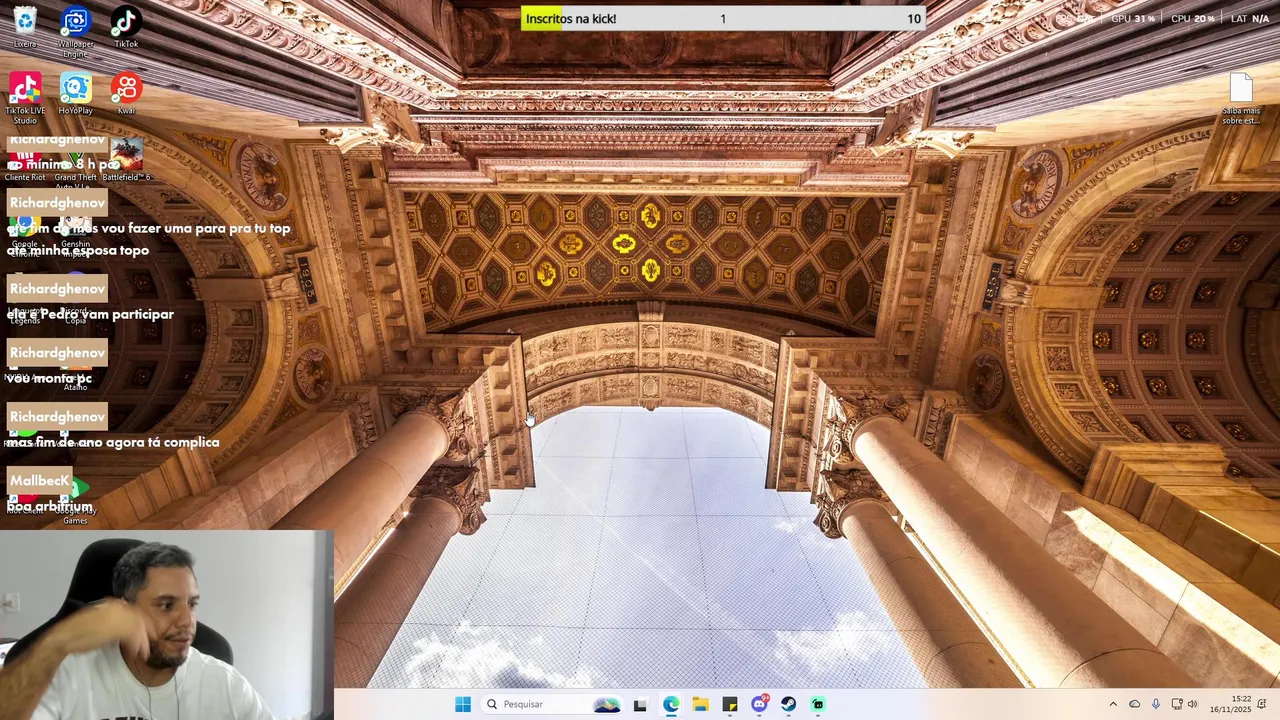This screenshot has height=720, width=1280.
Task: Select the HoYoPlay desktop icon
Action: pyautogui.click(x=75, y=94)
